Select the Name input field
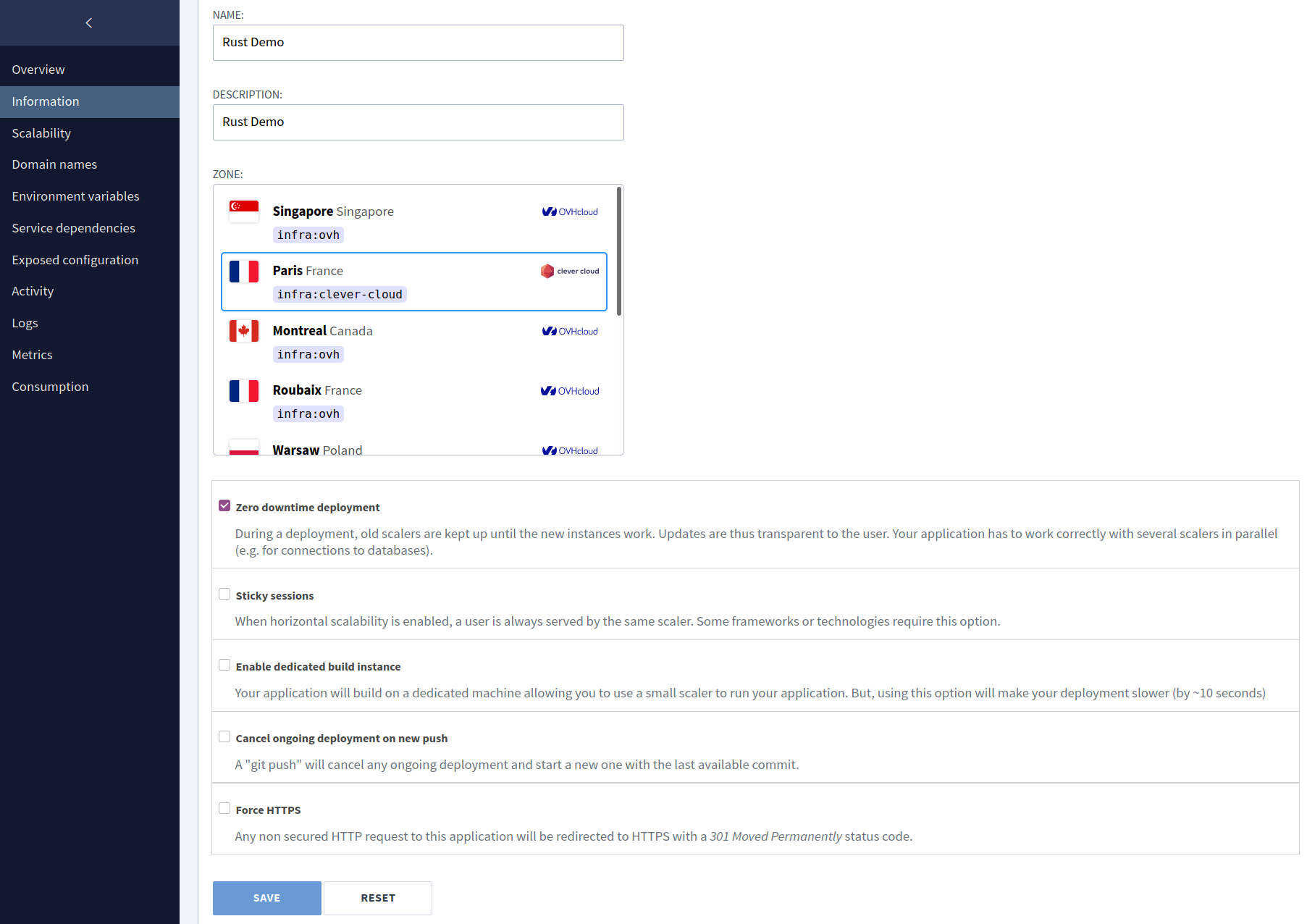 coord(418,42)
